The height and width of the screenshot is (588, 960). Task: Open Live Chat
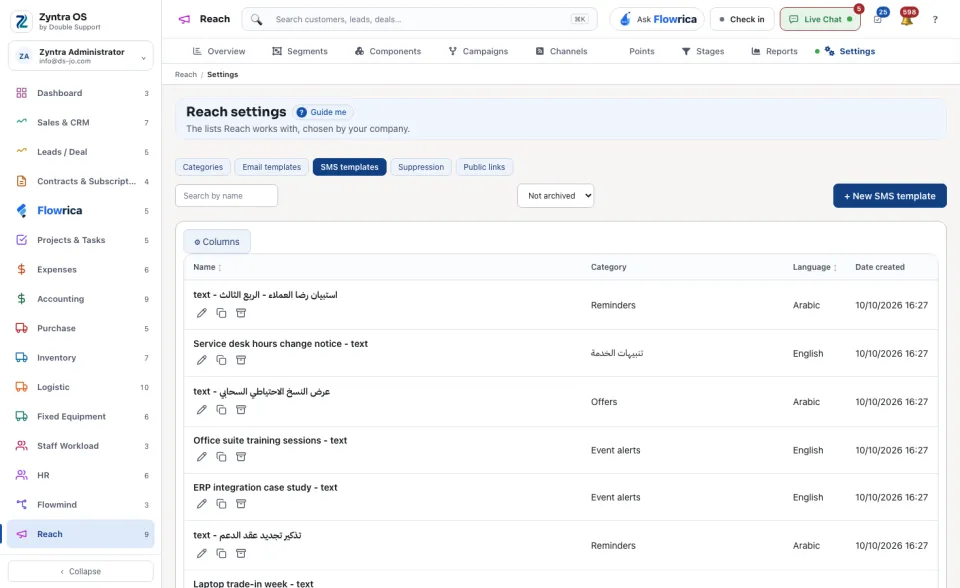pos(820,20)
